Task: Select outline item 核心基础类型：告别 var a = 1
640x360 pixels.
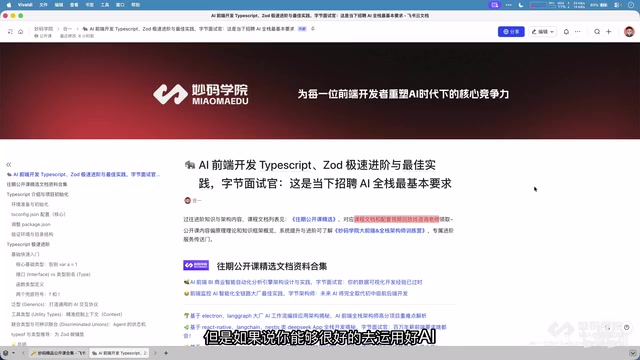Action: pos(47,264)
